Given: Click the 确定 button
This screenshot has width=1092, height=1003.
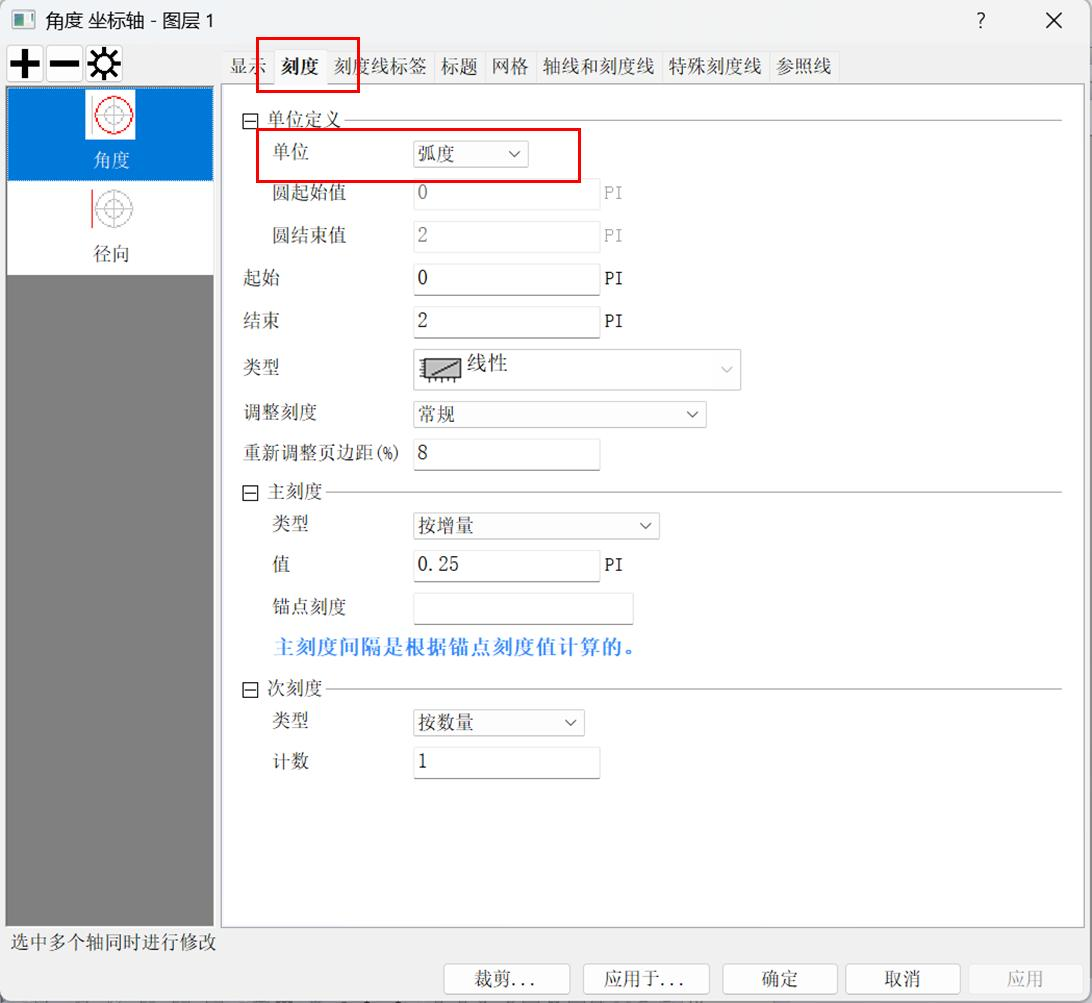Looking at the screenshot, I should 779,979.
